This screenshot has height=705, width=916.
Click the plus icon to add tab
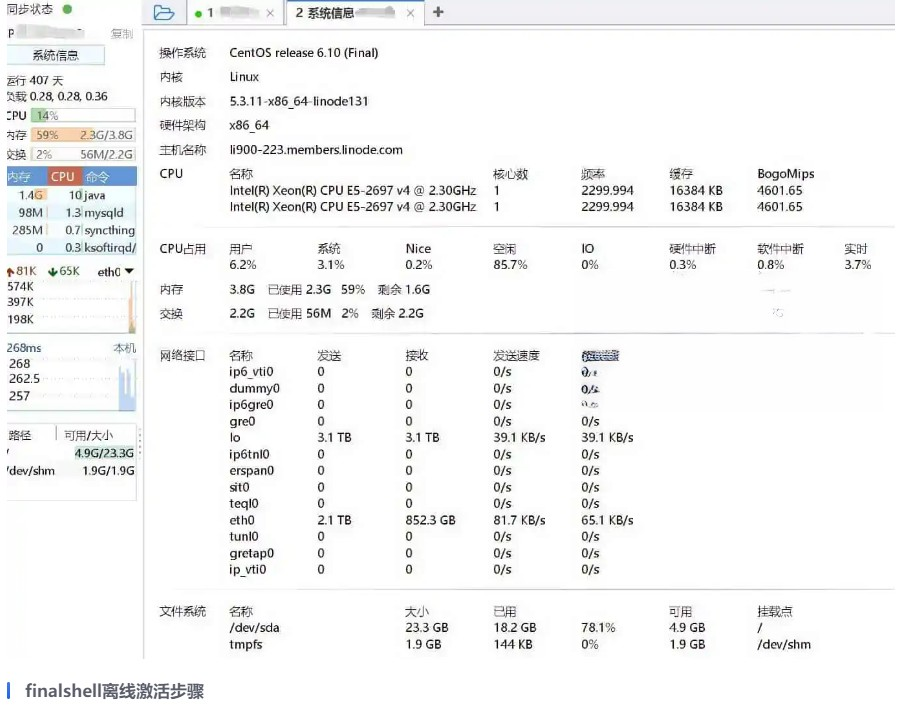tap(438, 13)
